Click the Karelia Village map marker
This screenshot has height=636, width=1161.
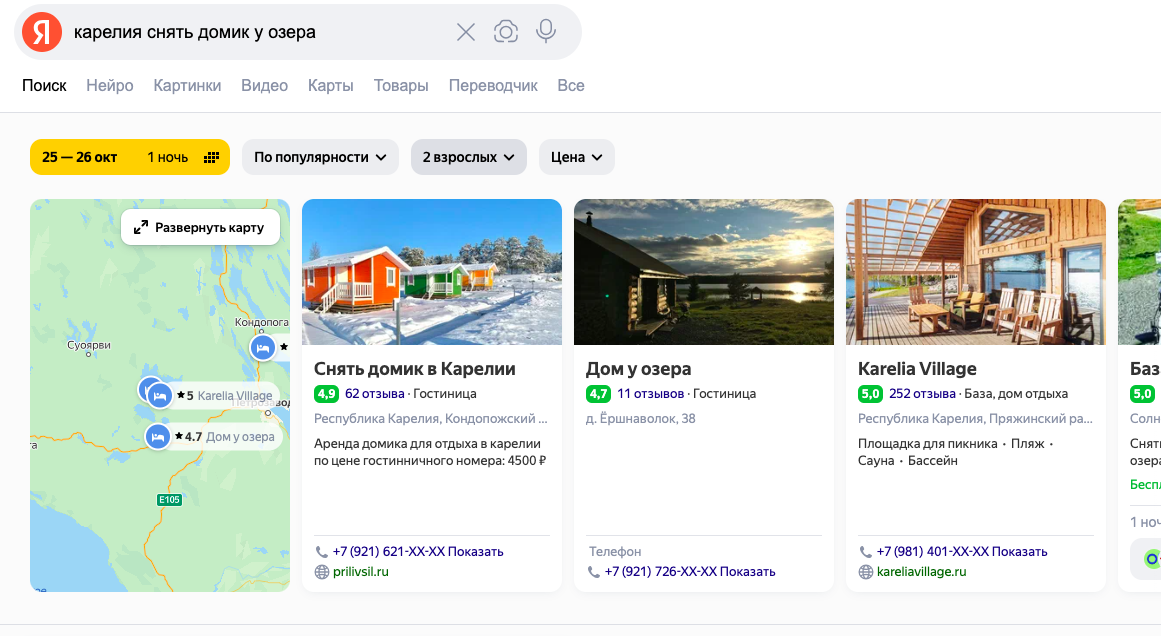pos(158,395)
